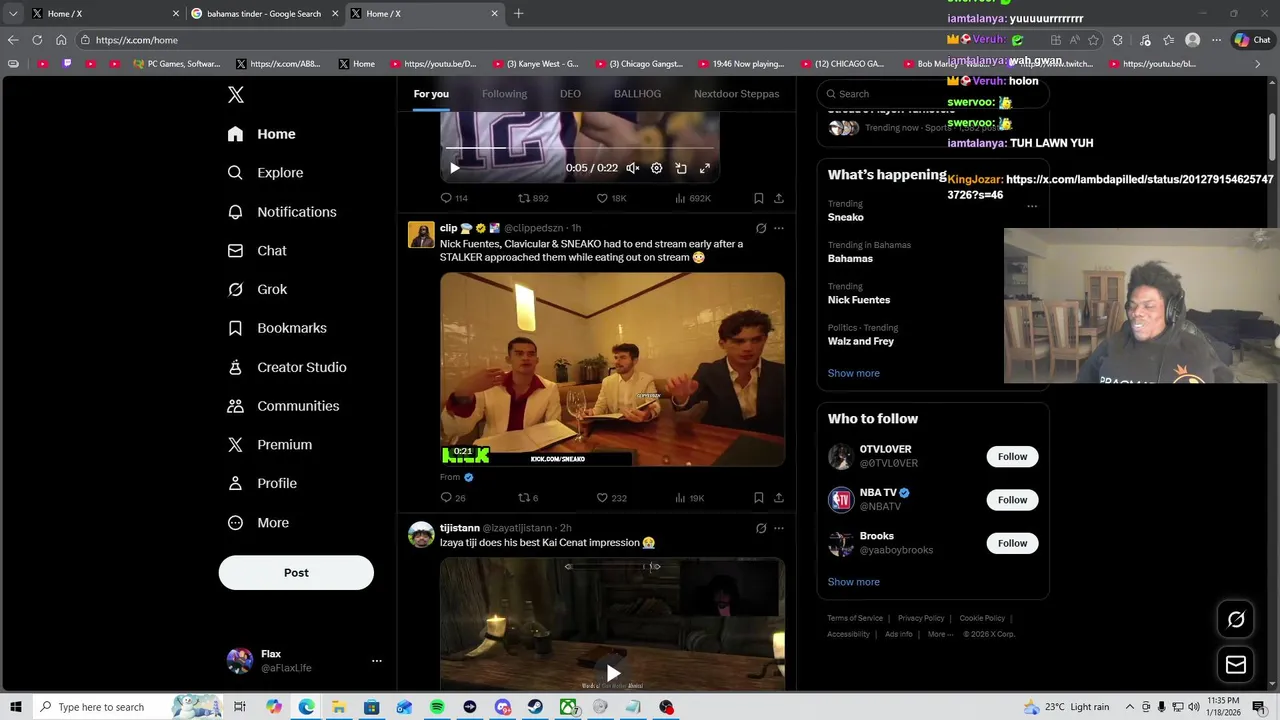Image resolution: width=1280 pixels, height=720 pixels.
Task: Reply to the post with 114 comments
Action: click(454, 198)
